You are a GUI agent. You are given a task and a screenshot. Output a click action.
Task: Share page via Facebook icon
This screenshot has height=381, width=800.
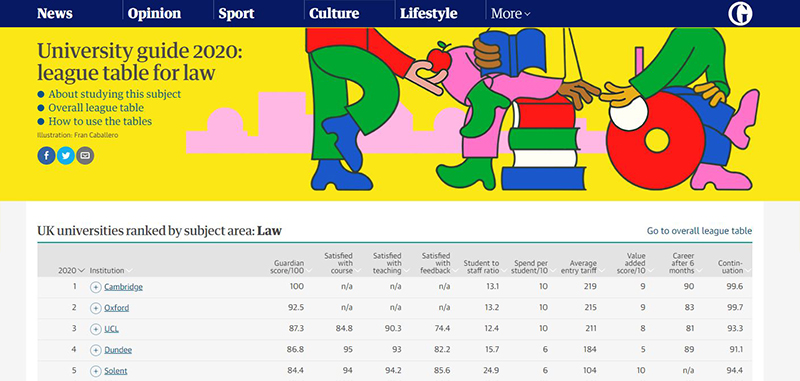[46, 156]
